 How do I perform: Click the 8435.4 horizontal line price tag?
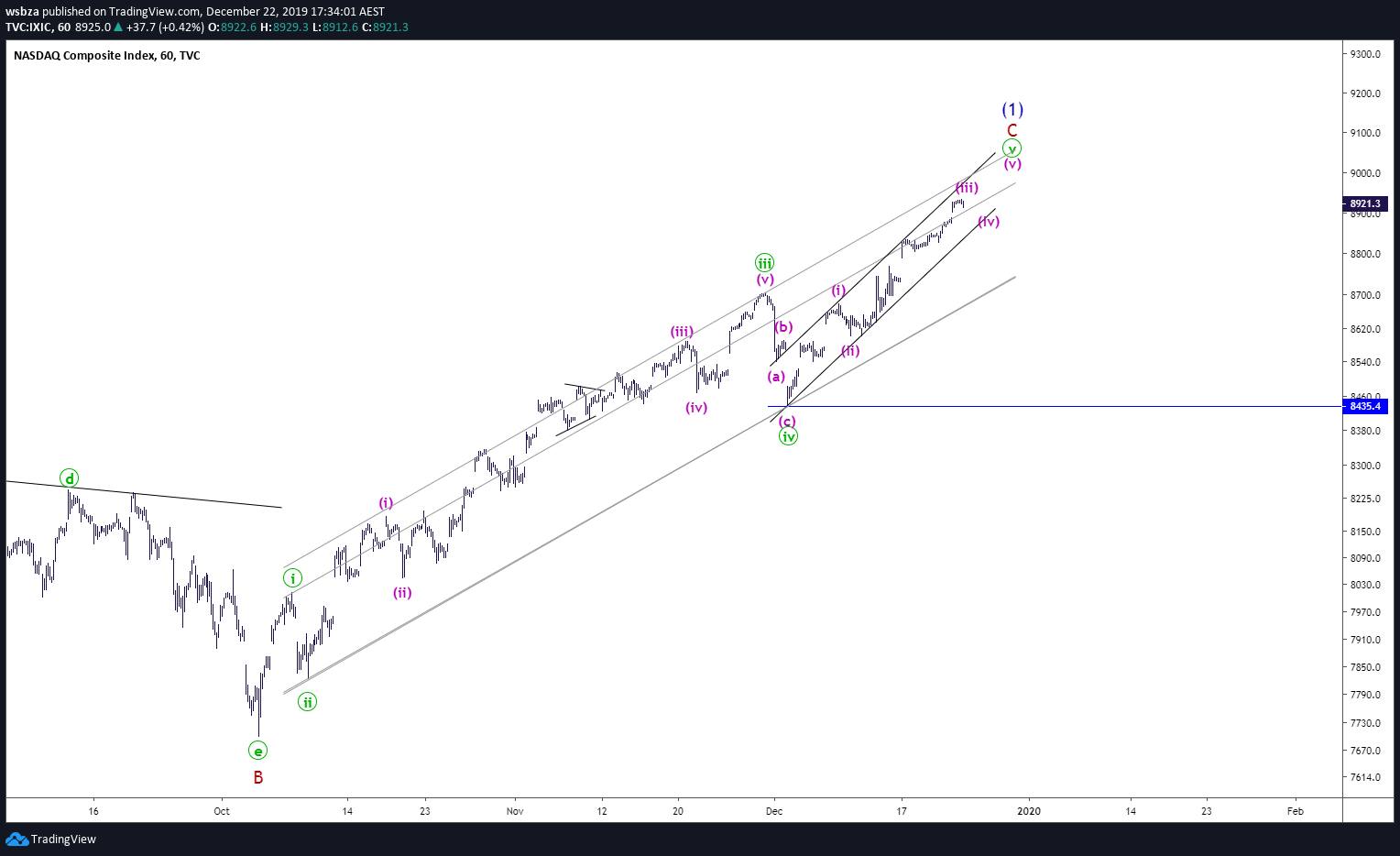point(1365,406)
